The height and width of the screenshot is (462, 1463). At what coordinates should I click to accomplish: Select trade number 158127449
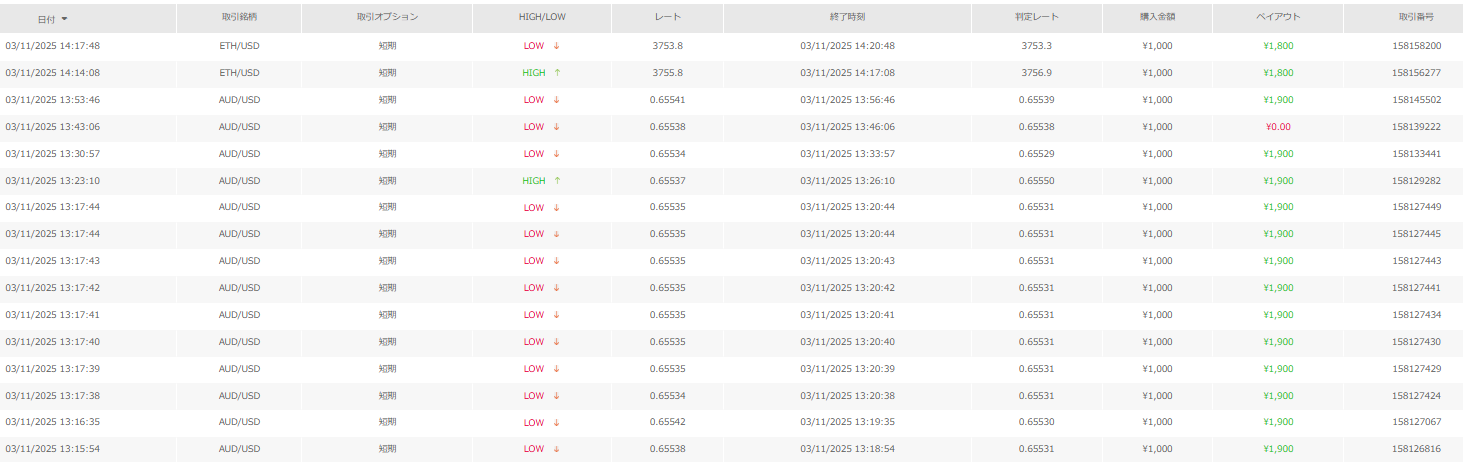[x=1416, y=208]
